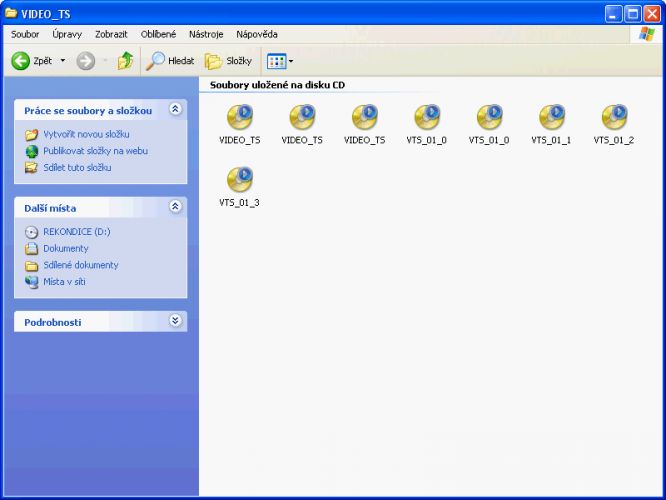Collapse the Práce se soubory a složkou panel
666x500 pixels.
click(x=175, y=109)
